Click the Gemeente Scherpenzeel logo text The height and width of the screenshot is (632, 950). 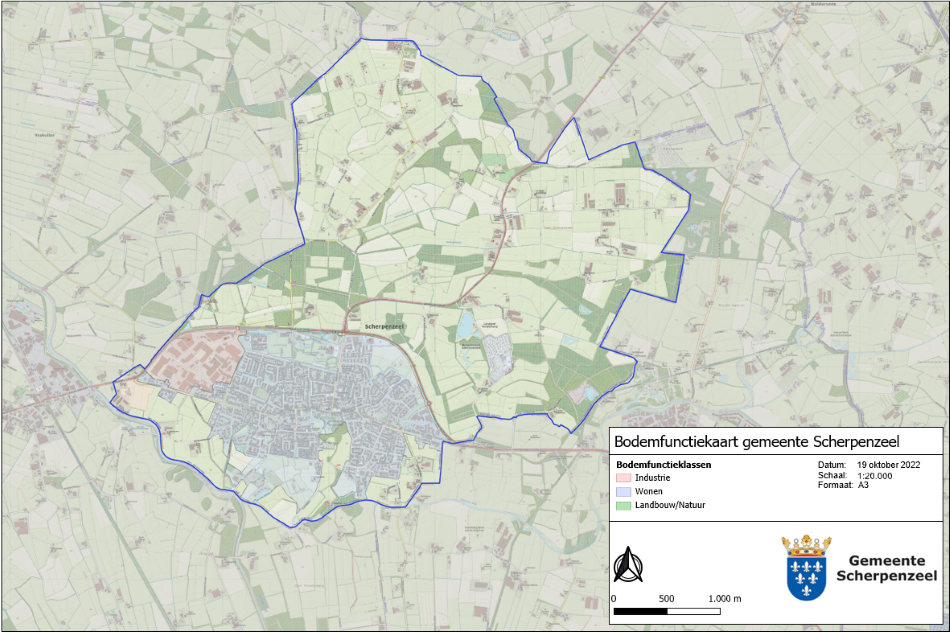883,568
